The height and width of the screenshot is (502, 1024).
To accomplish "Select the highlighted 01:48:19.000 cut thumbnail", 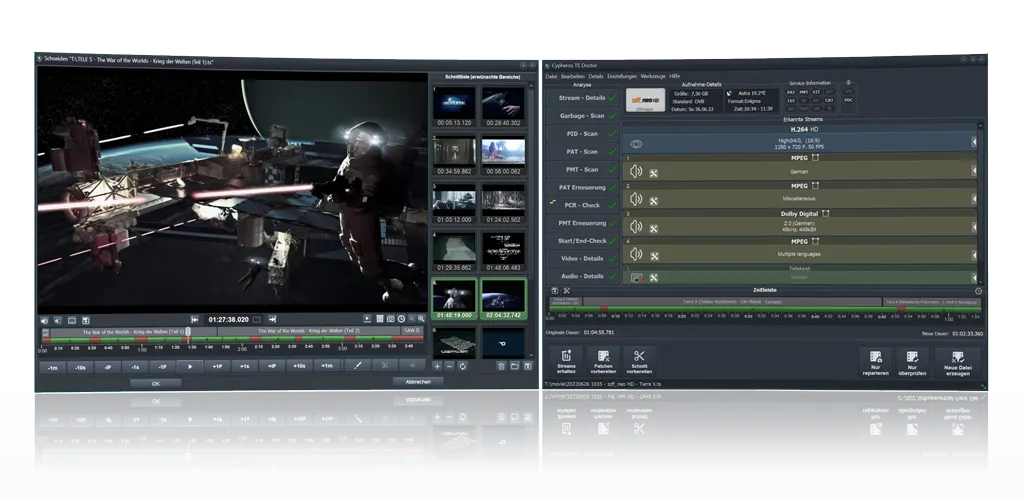I will coord(453,297).
